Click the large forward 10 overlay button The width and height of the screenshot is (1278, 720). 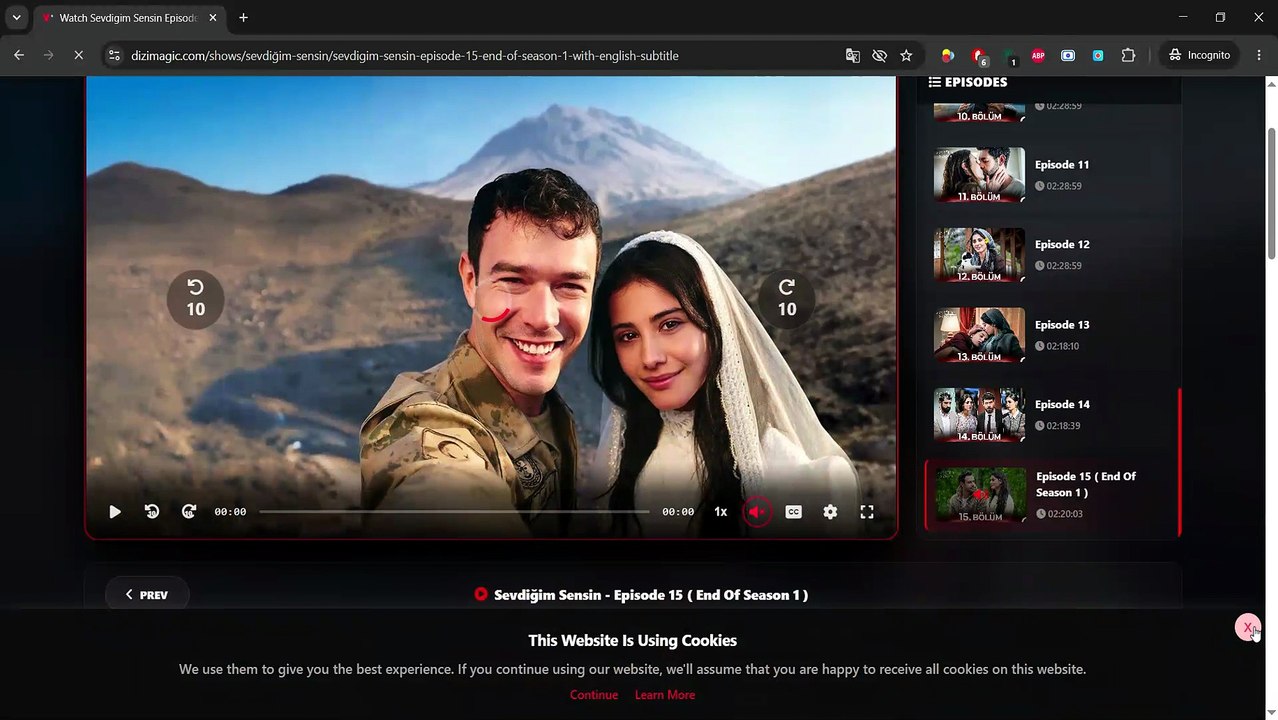(x=787, y=299)
